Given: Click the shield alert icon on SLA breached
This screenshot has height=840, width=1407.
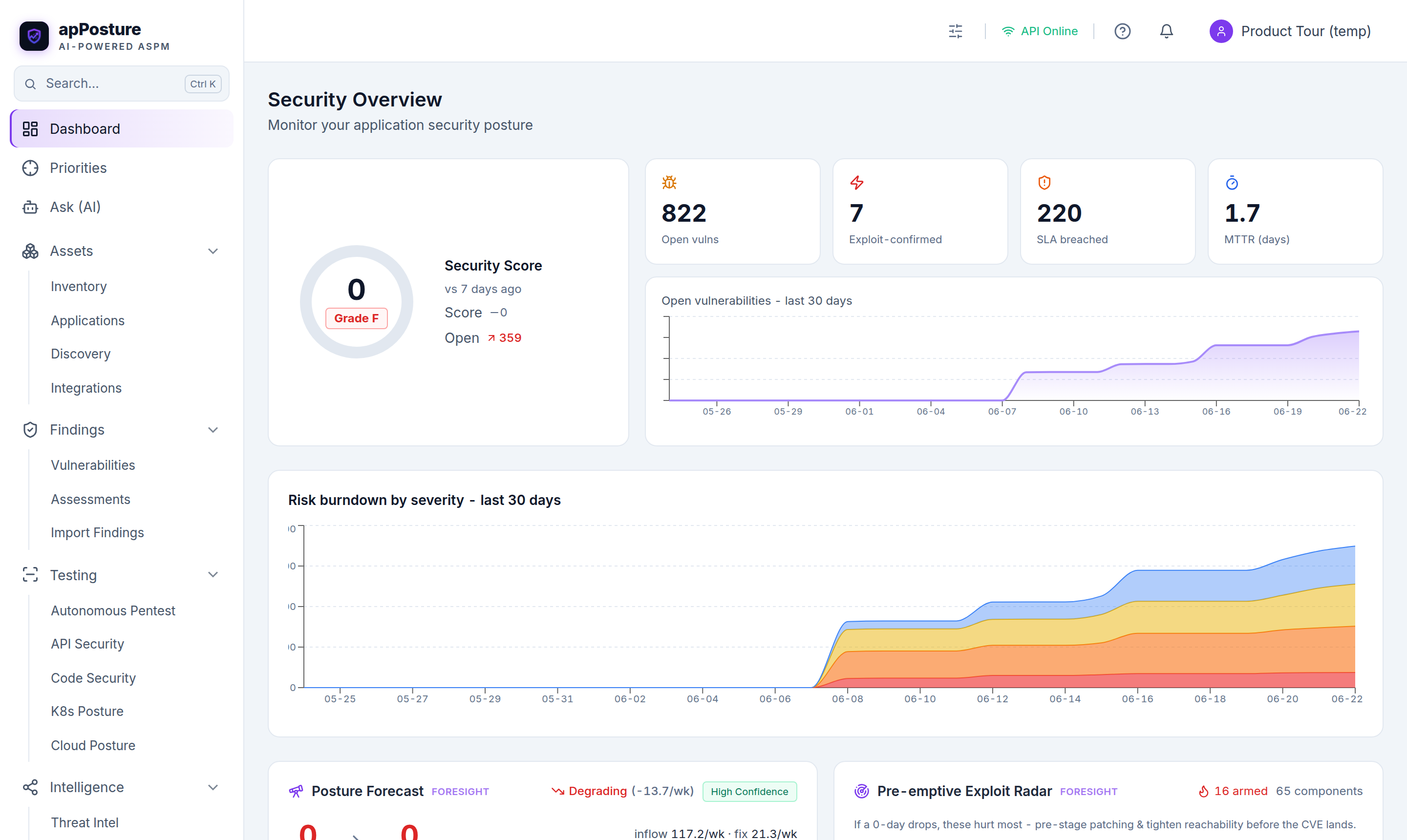Looking at the screenshot, I should [1045, 183].
